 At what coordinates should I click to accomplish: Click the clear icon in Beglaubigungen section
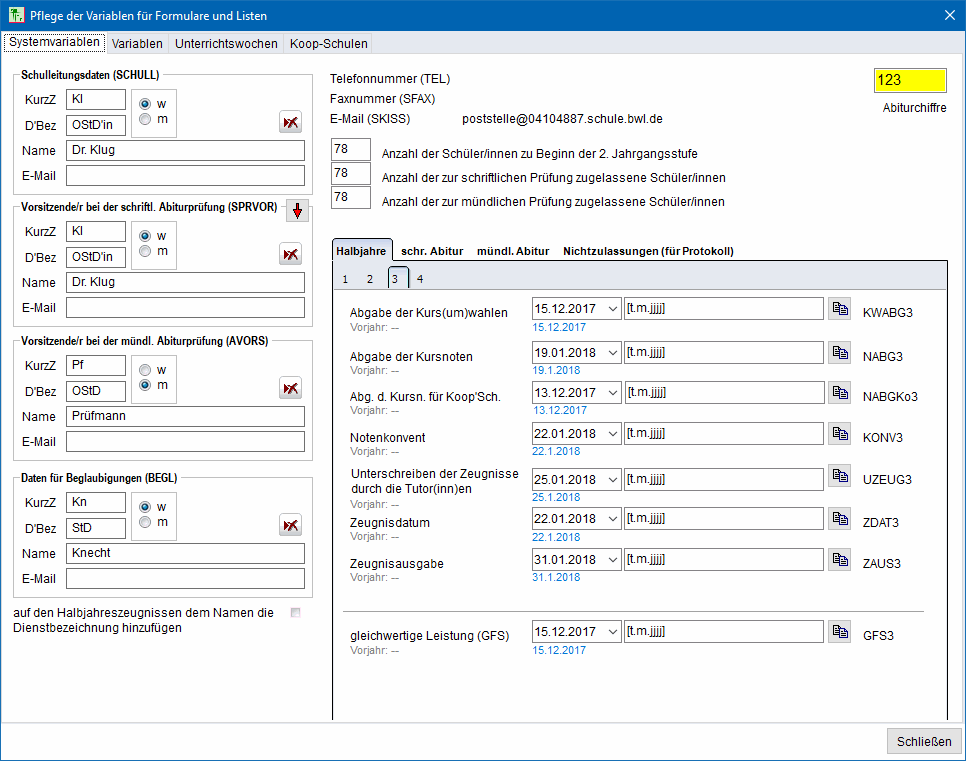[290, 525]
